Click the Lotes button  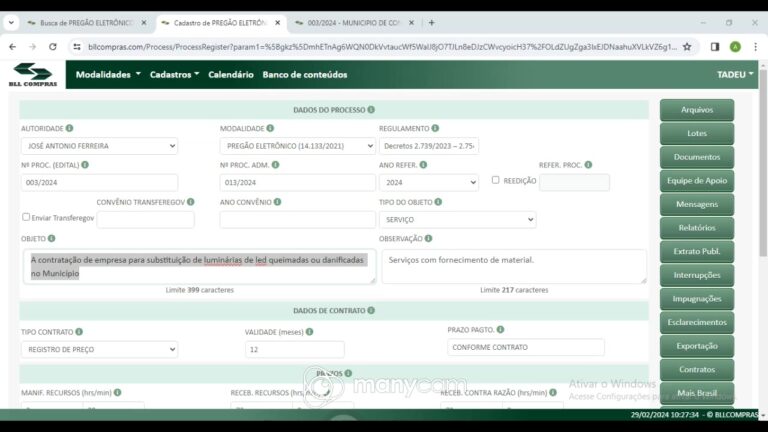click(x=697, y=133)
